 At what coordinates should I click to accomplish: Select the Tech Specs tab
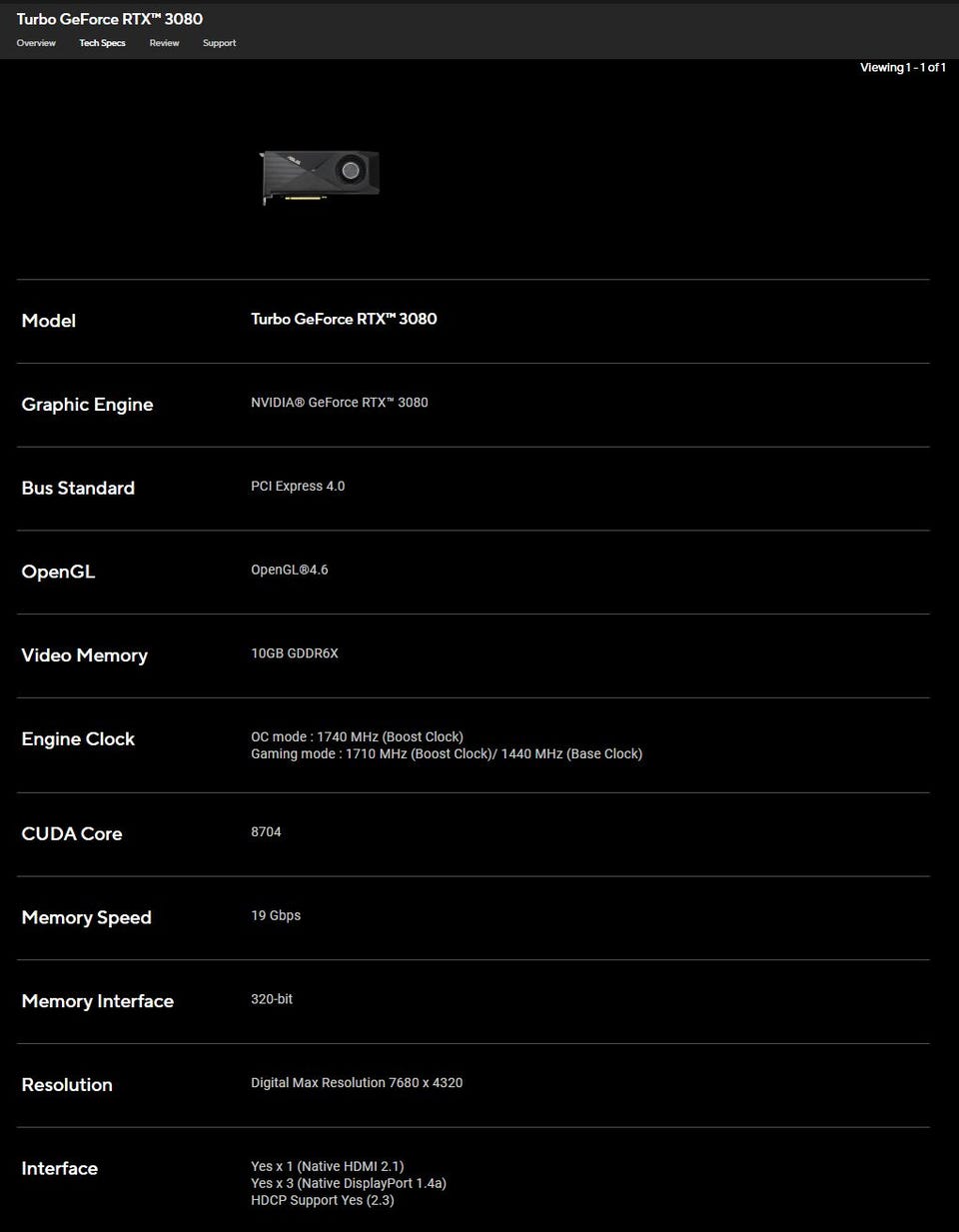click(x=102, y=43)
